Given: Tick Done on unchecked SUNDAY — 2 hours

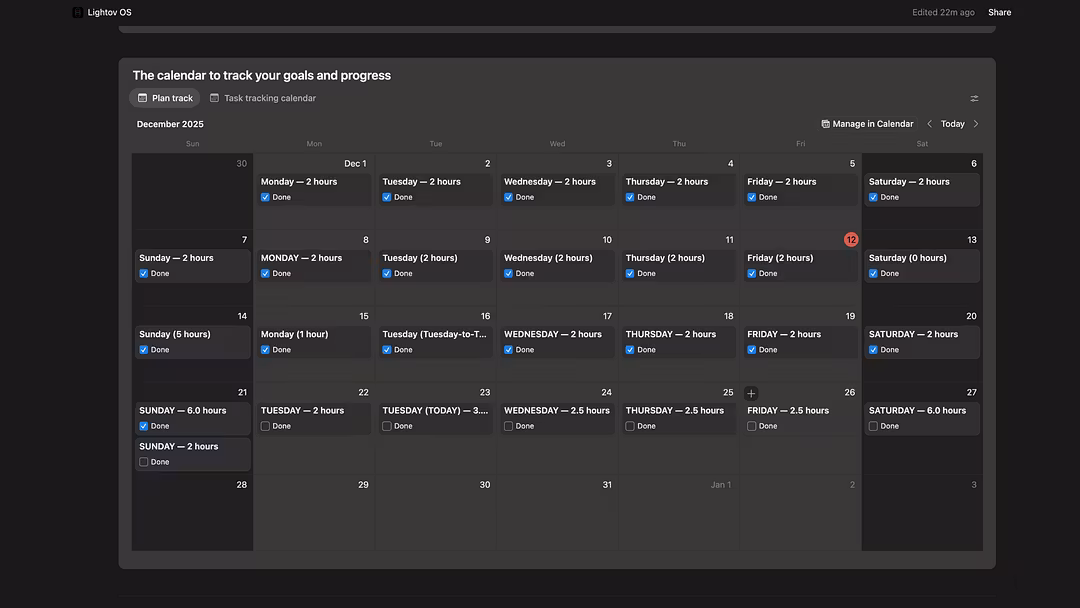Looking at the screenshot, I should 144,462.
